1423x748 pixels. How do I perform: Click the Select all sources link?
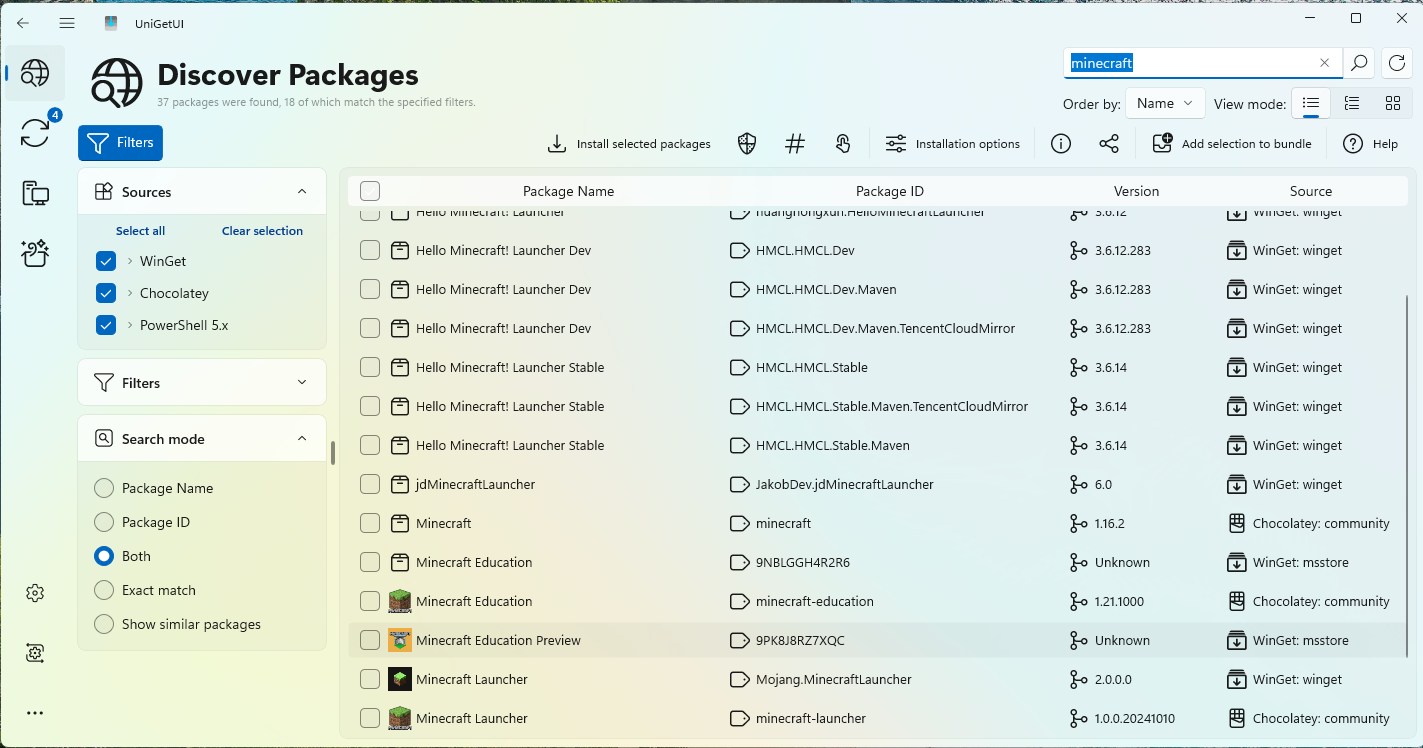[140, 231]
